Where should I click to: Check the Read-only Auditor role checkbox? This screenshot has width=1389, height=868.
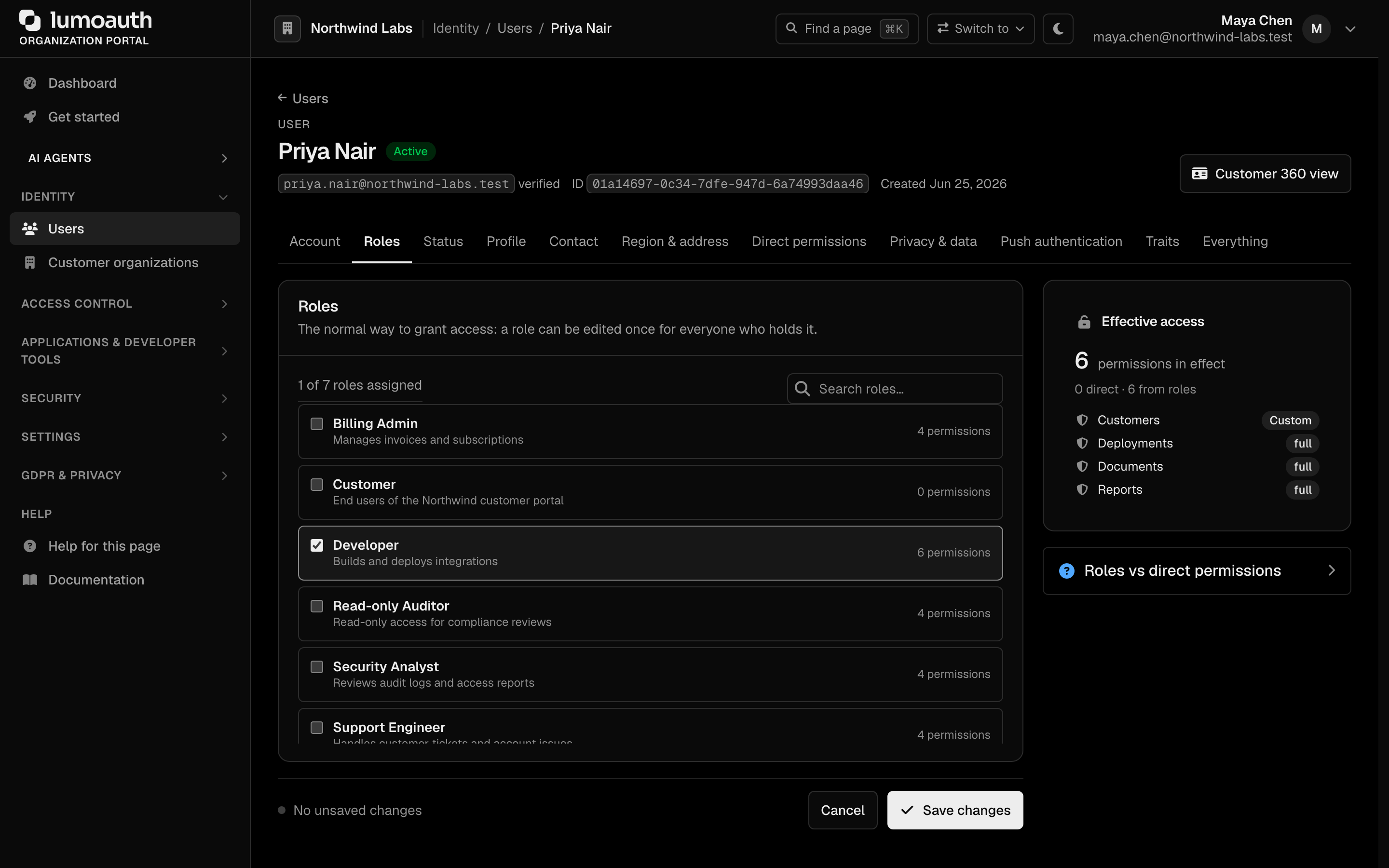tap(317, 606)
